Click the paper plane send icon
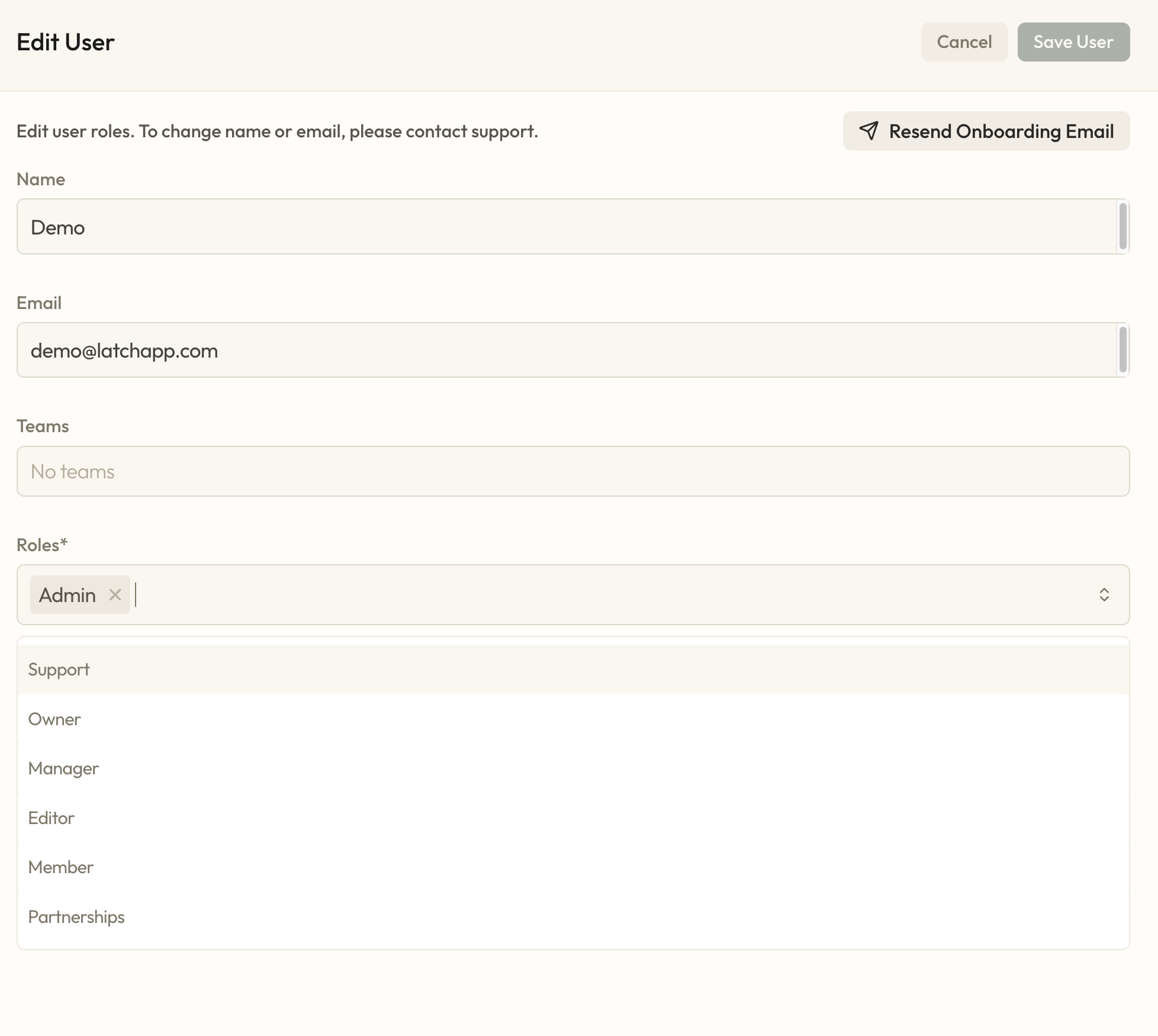 click(869, 131)
